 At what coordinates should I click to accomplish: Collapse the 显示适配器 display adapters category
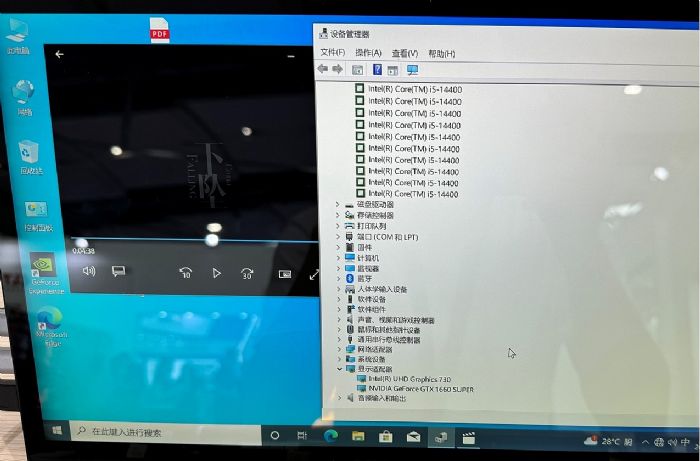338,369
